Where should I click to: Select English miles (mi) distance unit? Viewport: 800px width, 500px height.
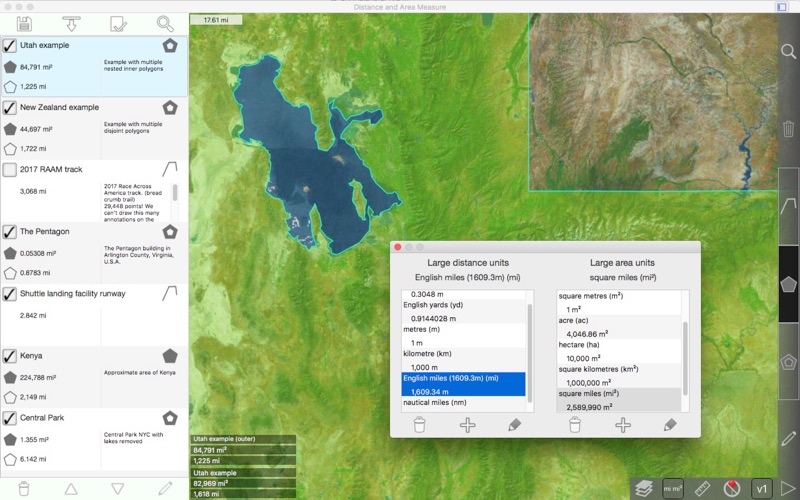(463, 385)
